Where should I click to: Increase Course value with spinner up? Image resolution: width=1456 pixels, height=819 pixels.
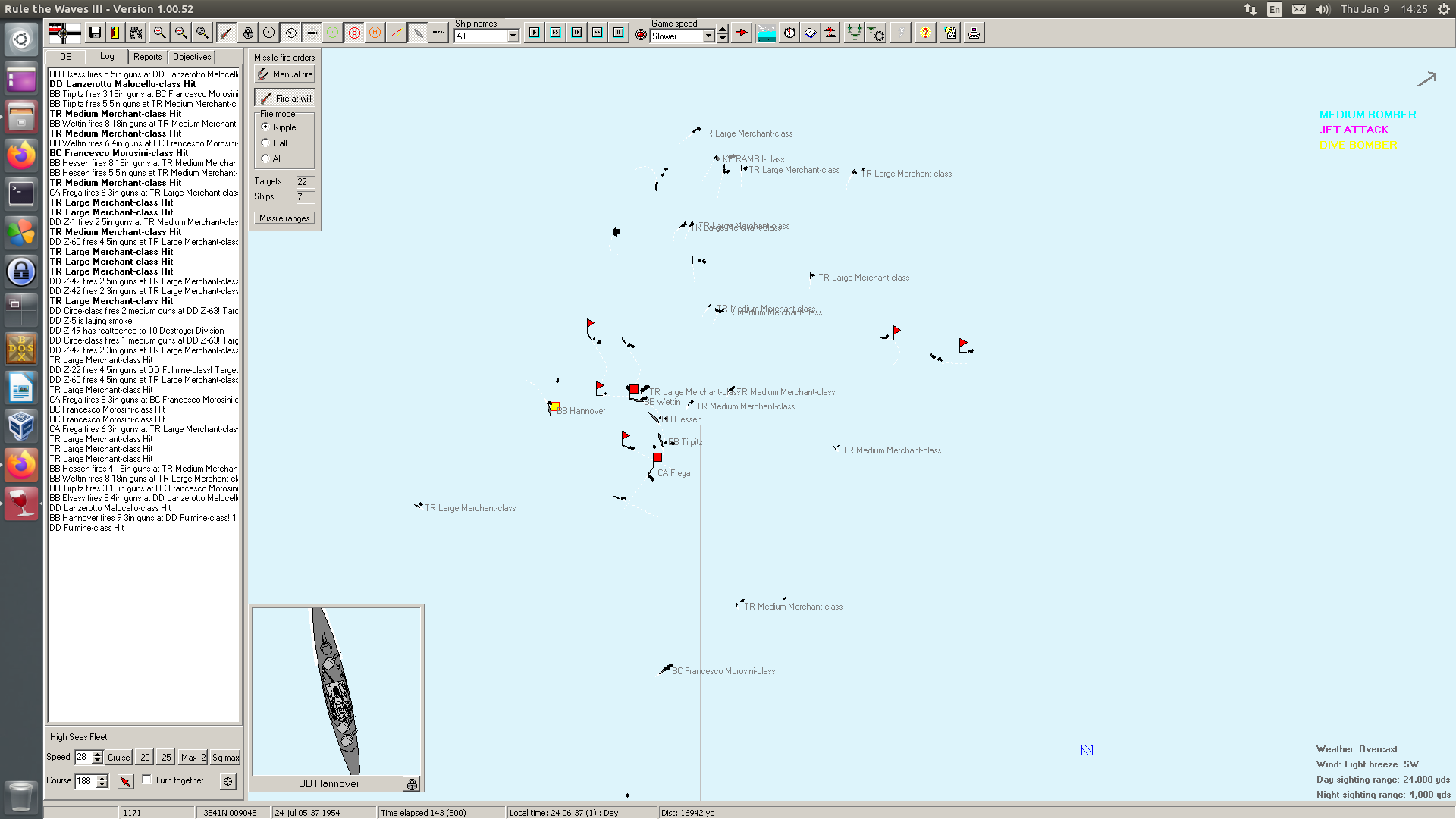[102, 778]
